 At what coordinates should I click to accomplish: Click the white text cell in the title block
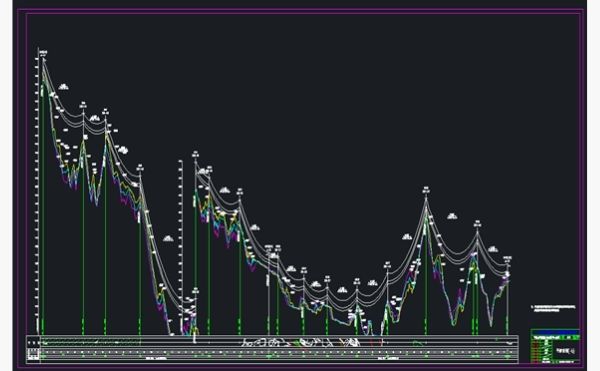pos(565,350)
